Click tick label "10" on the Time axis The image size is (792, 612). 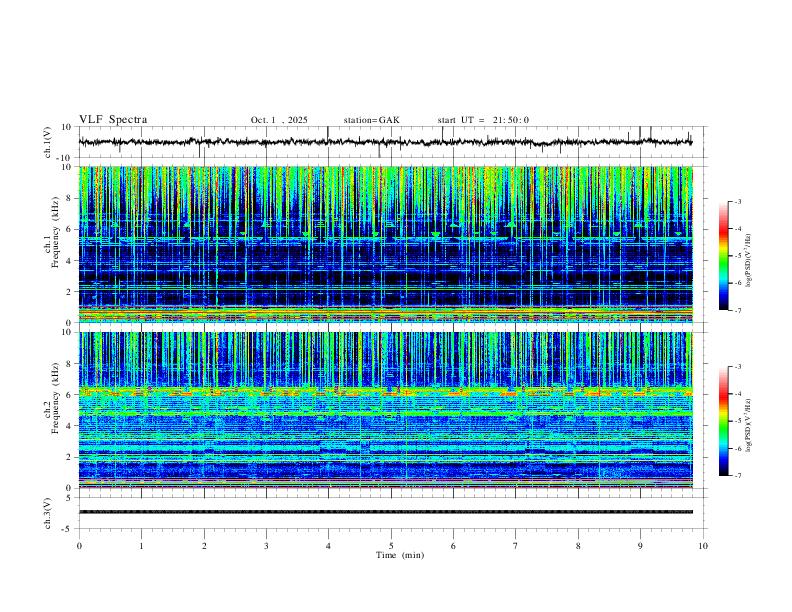[703, 546]
